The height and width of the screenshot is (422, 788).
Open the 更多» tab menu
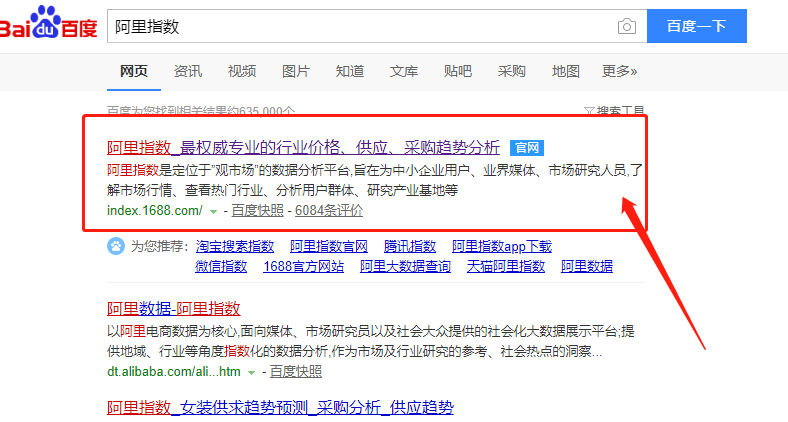620,71
